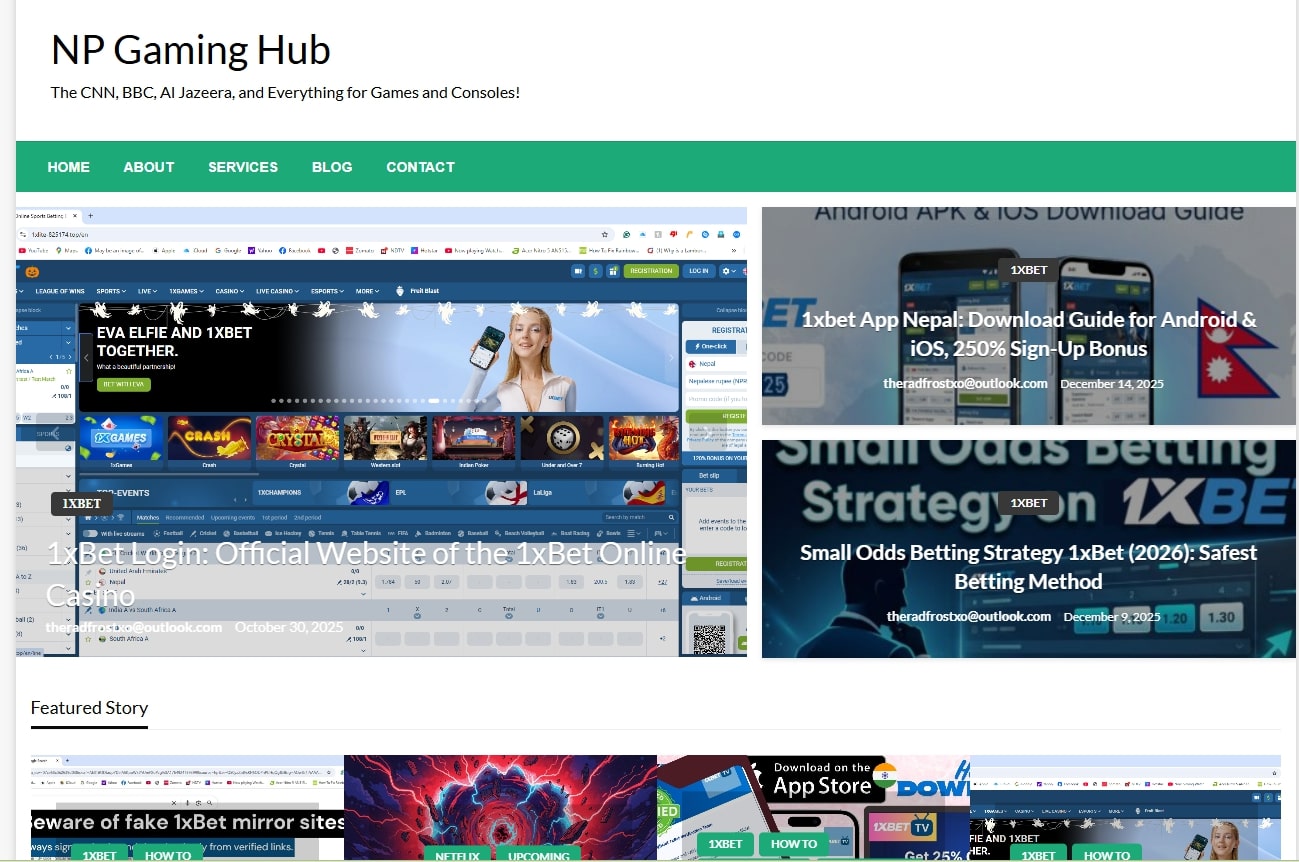Open the '1xbet App Nepal' download guide article
Viewport: 1299px width, 862px height.
(1028, 333)
